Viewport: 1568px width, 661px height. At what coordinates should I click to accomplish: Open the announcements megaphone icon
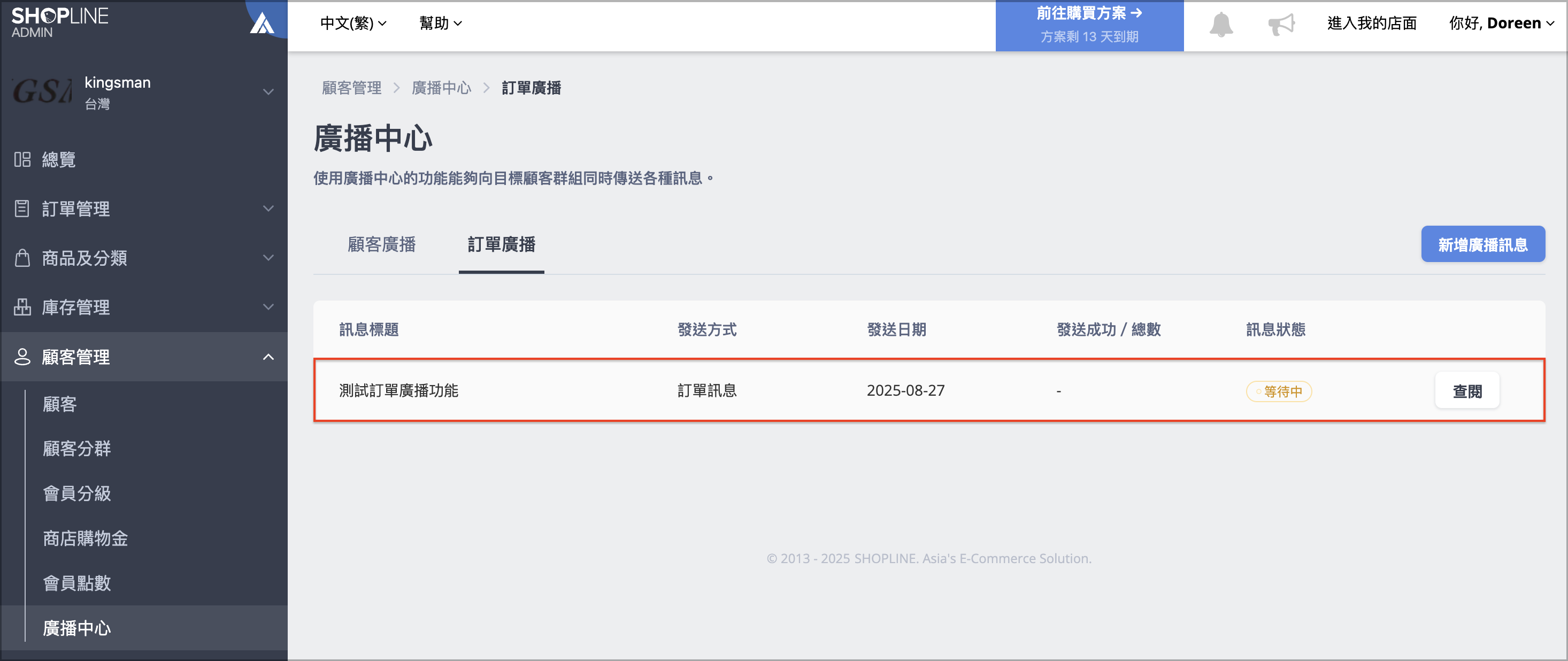(x=1281, y=25)
